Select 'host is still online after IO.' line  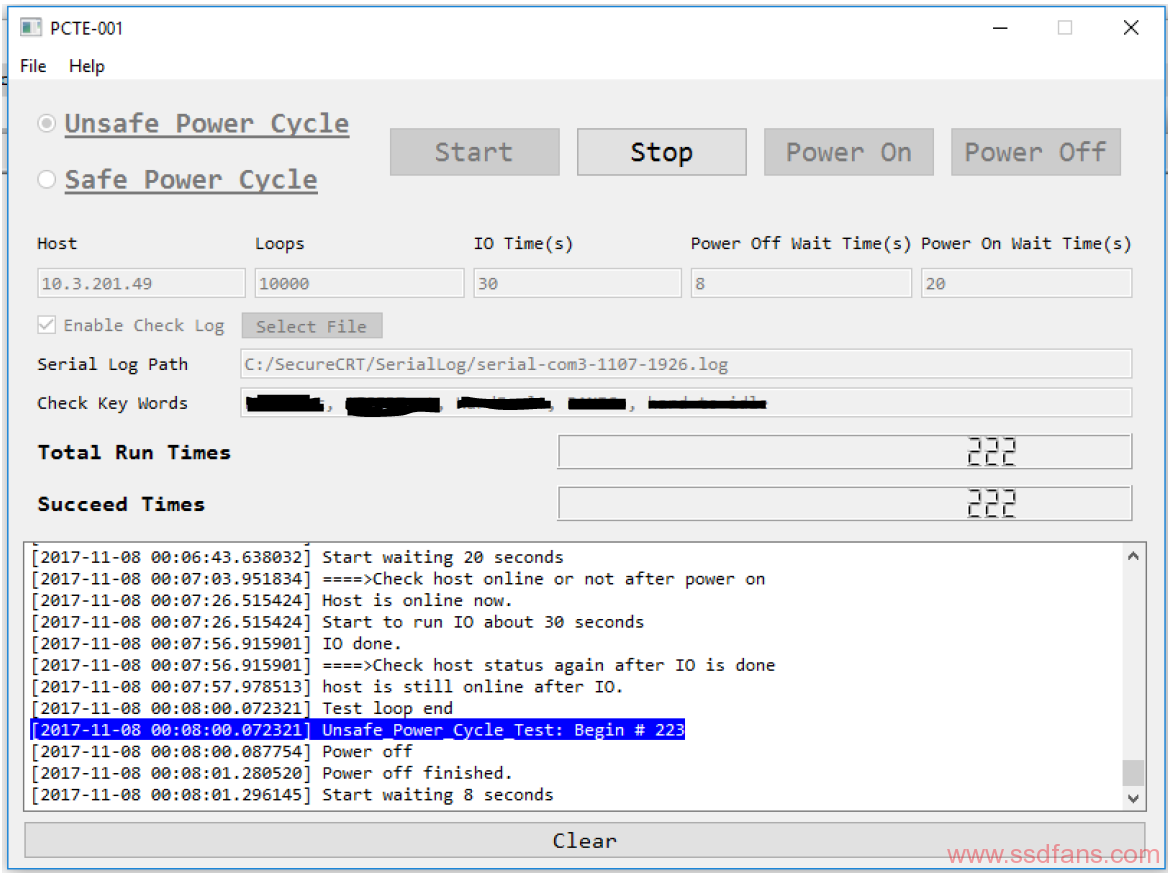(327, 687)
